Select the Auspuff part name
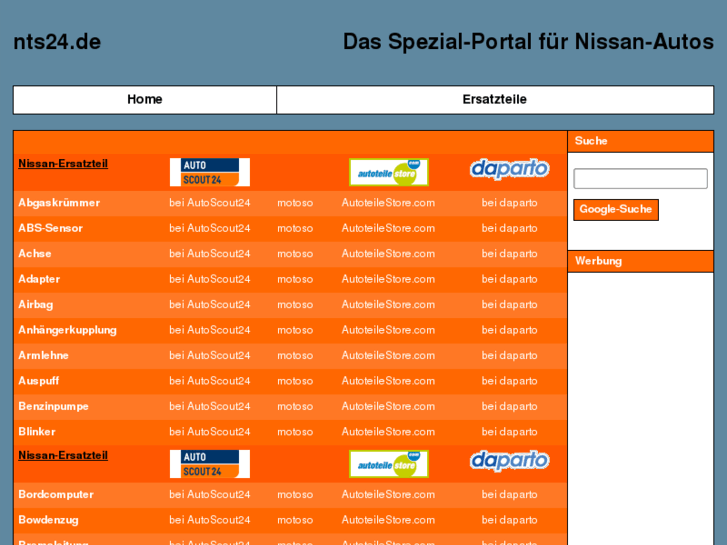The height and width of the screenshot is (545, 727). (38, 381)
